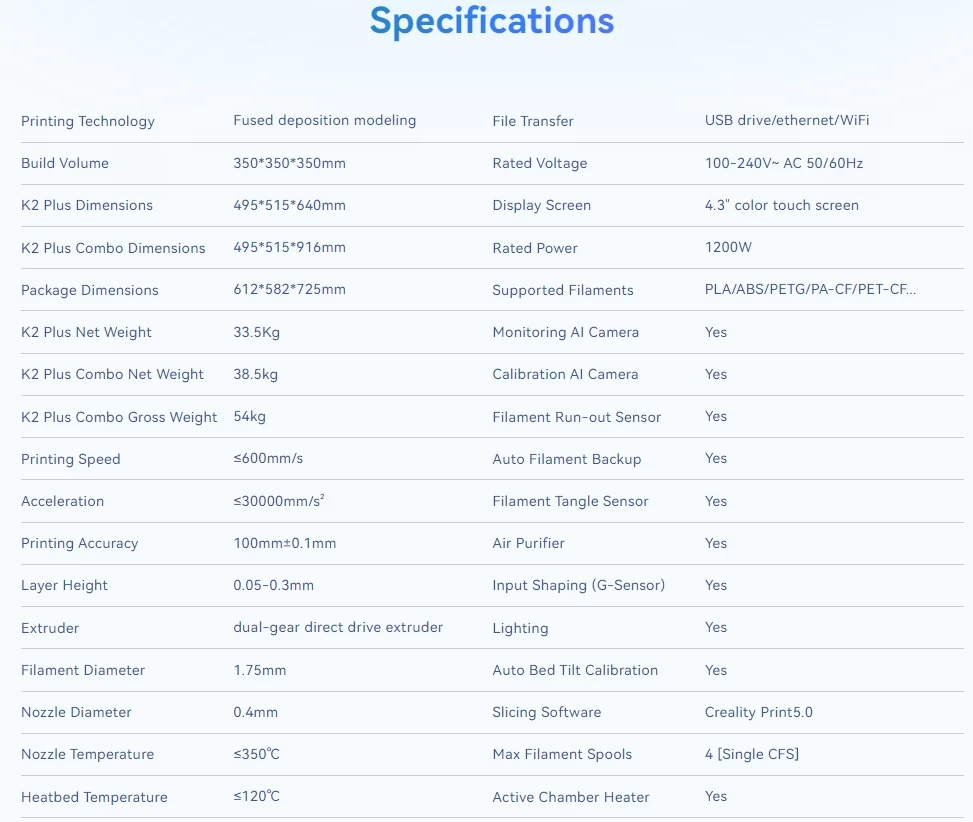Click the Printing Technology label
The image size is (973, 822).
(x=88, y=121)
